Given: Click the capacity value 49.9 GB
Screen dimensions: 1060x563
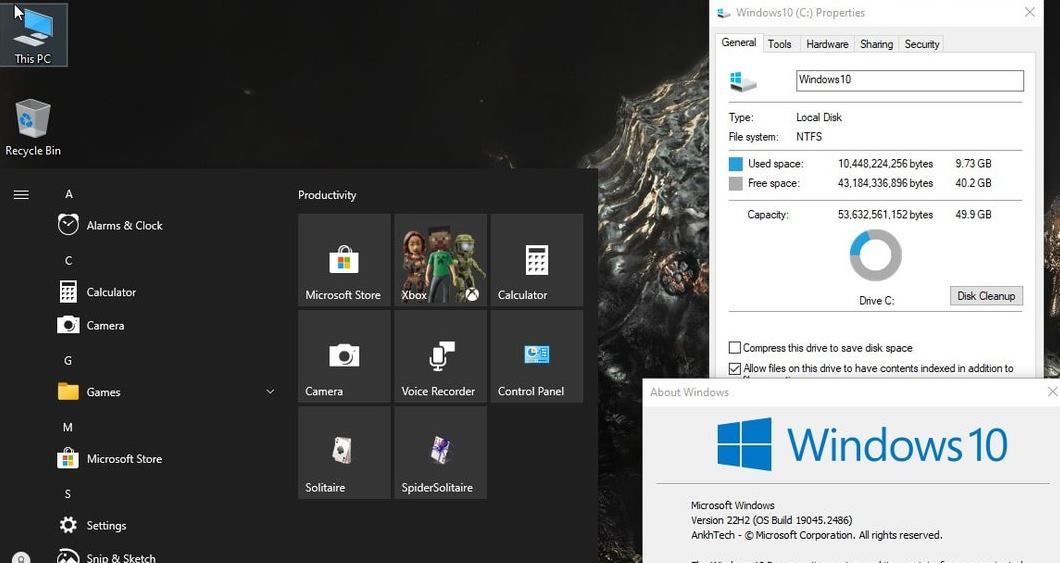Looking at the screenshot, I should pyautogui.click(x=973, y=215).
